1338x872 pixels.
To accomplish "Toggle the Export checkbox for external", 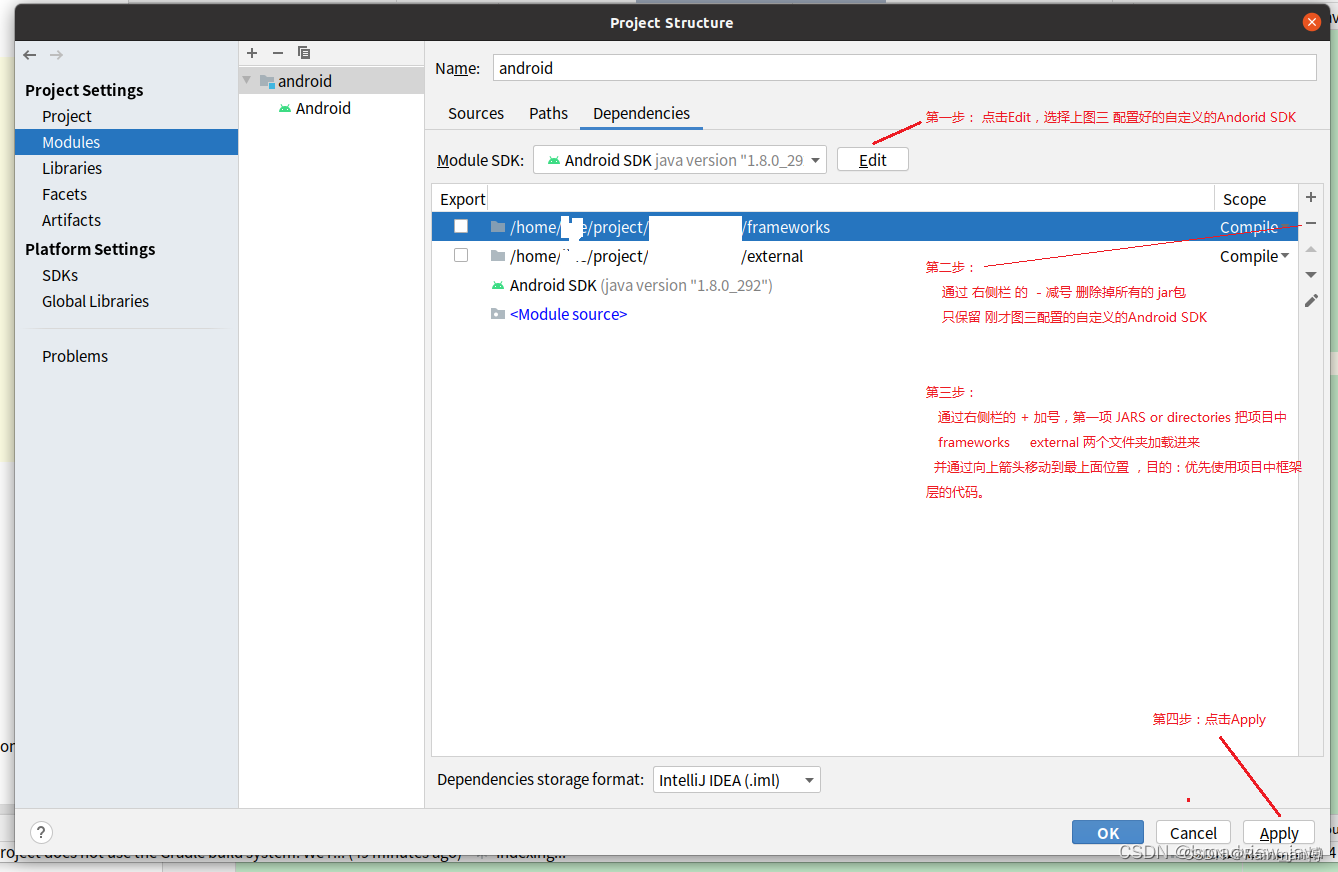I will click(461, 255).
